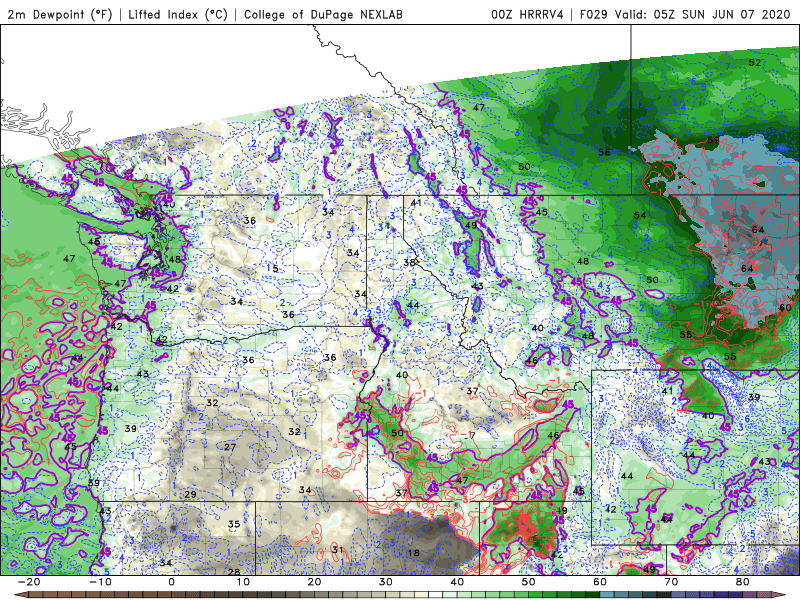This screenshot has height=600, width=800.
Task: Click the dewpoint value 54 on the map
Action: coord(640,215)
